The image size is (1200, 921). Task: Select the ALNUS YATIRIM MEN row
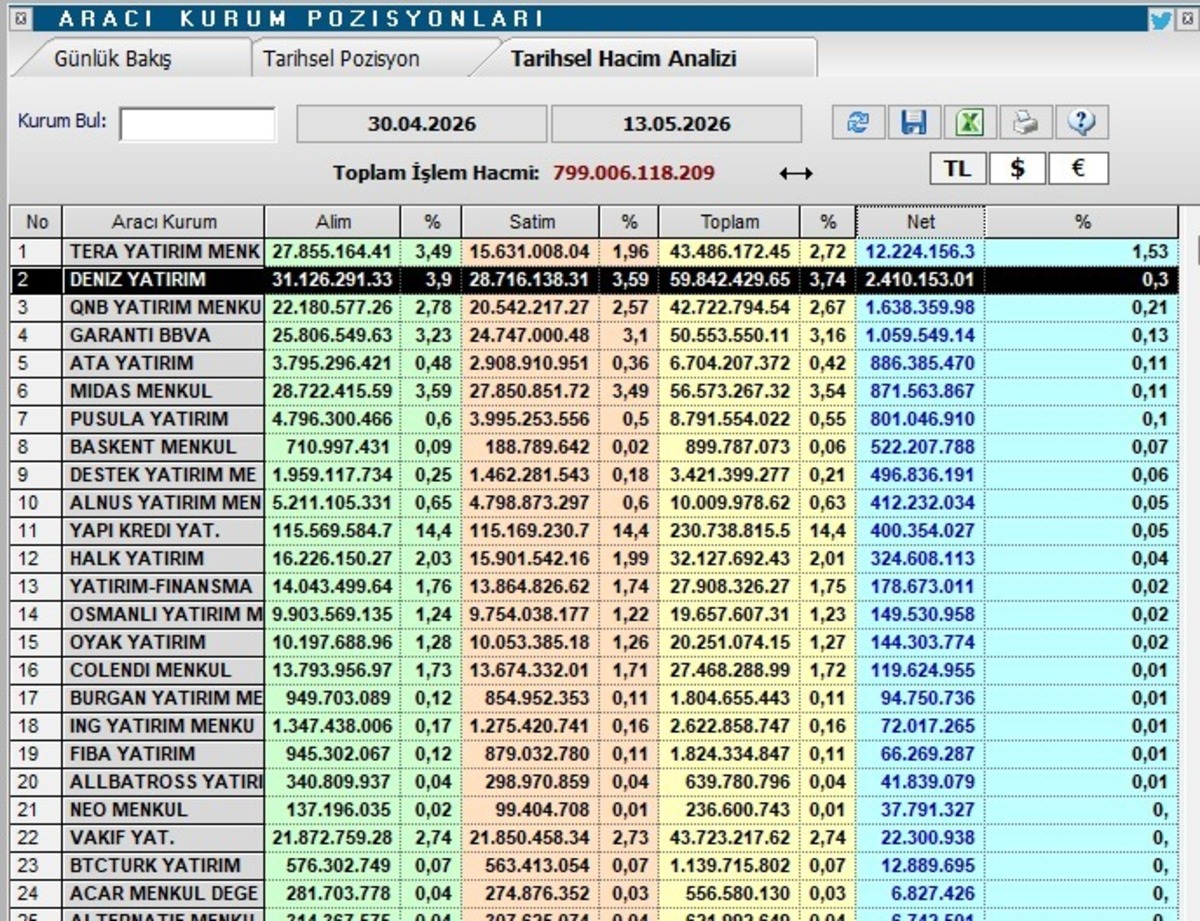click(596, 503)
